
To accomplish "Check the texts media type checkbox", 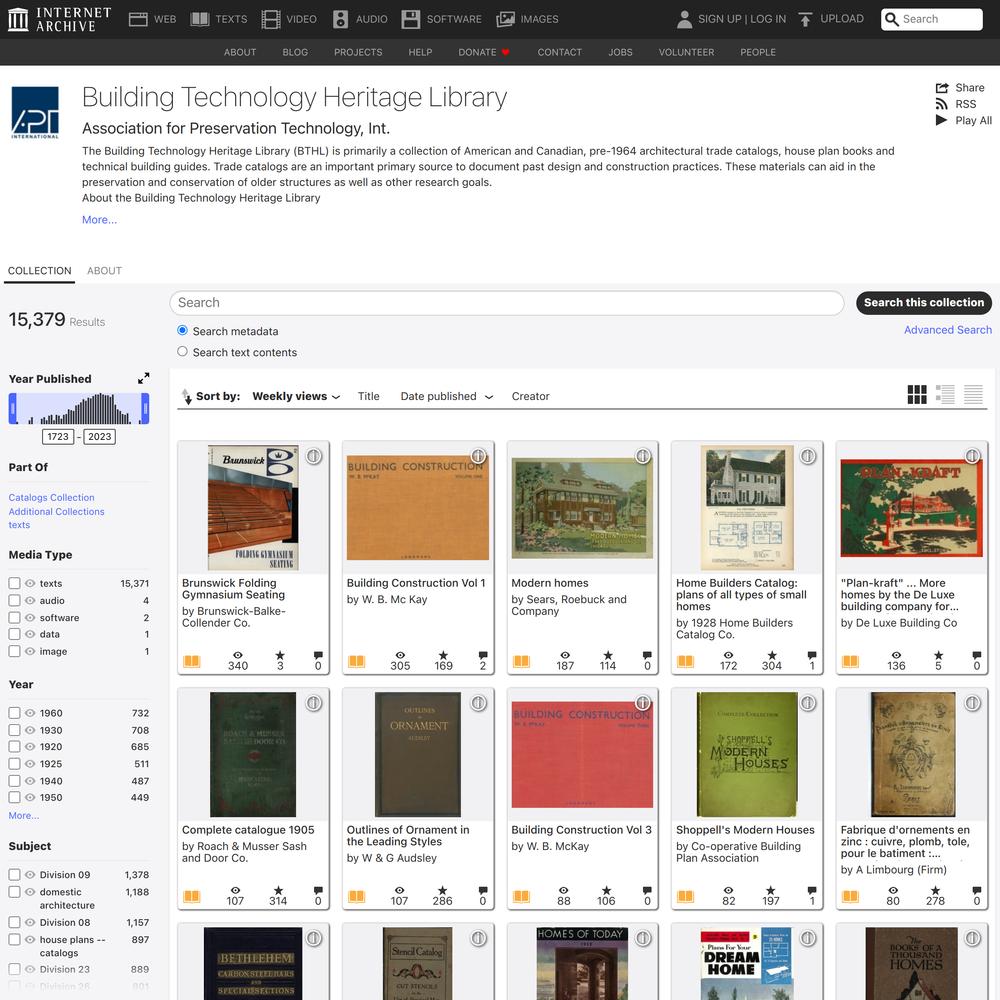I will tap(14, 583).
